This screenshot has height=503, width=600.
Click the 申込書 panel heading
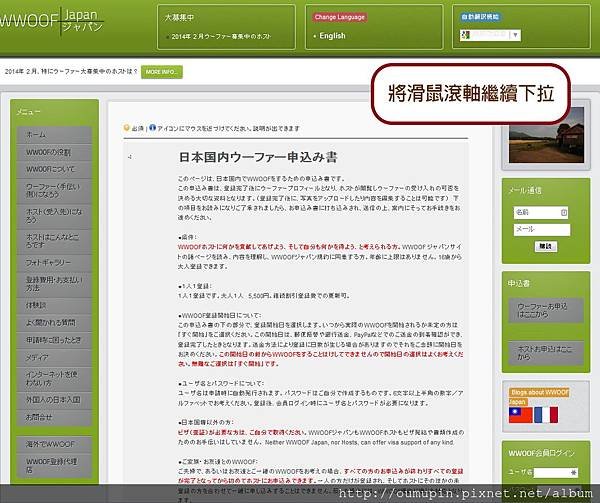[518, 283]
